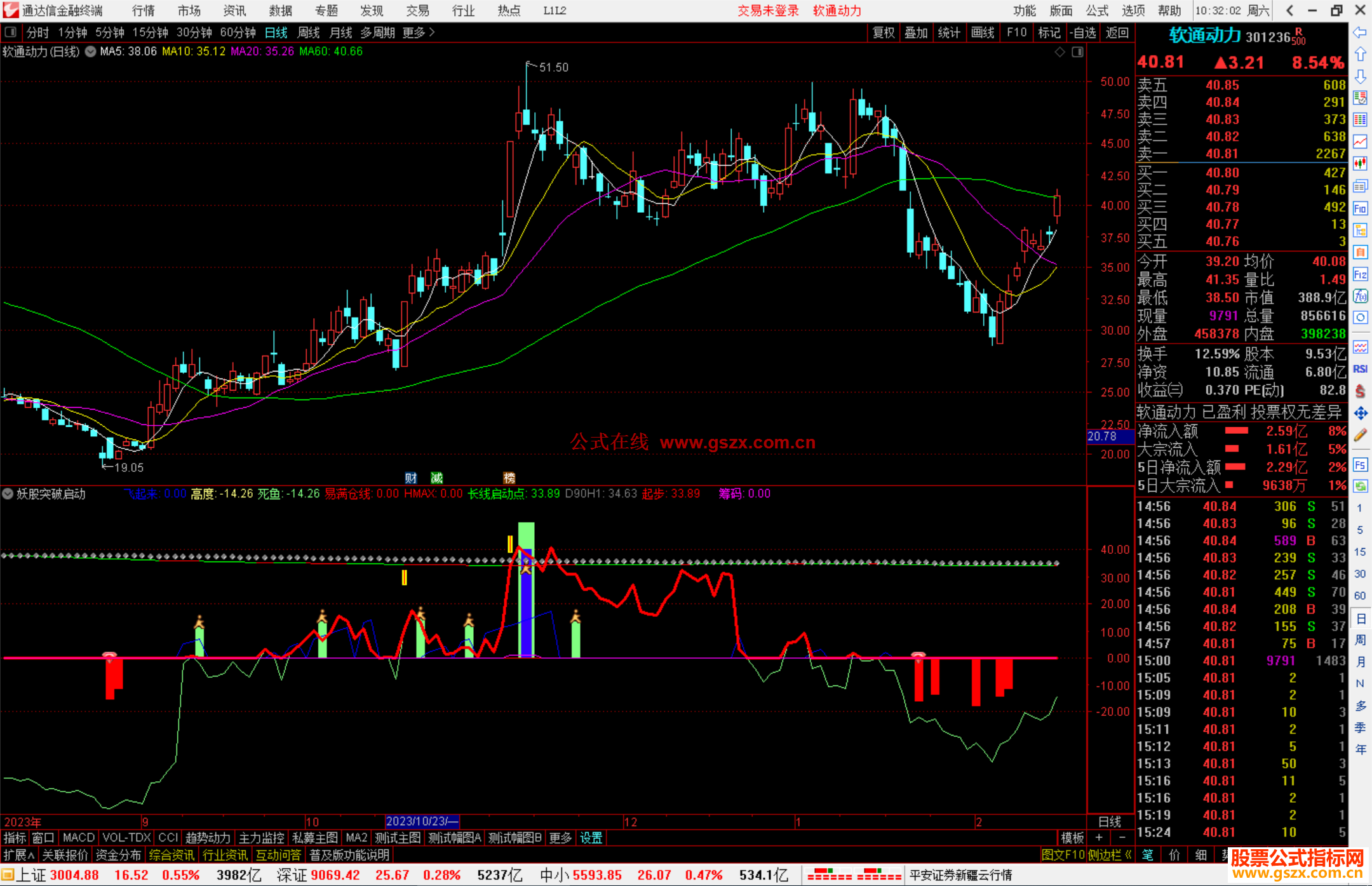Open the 公式 menu
Image resolution: width=1372 pixels, height=886 pixels.
(x=1096, y=11)
